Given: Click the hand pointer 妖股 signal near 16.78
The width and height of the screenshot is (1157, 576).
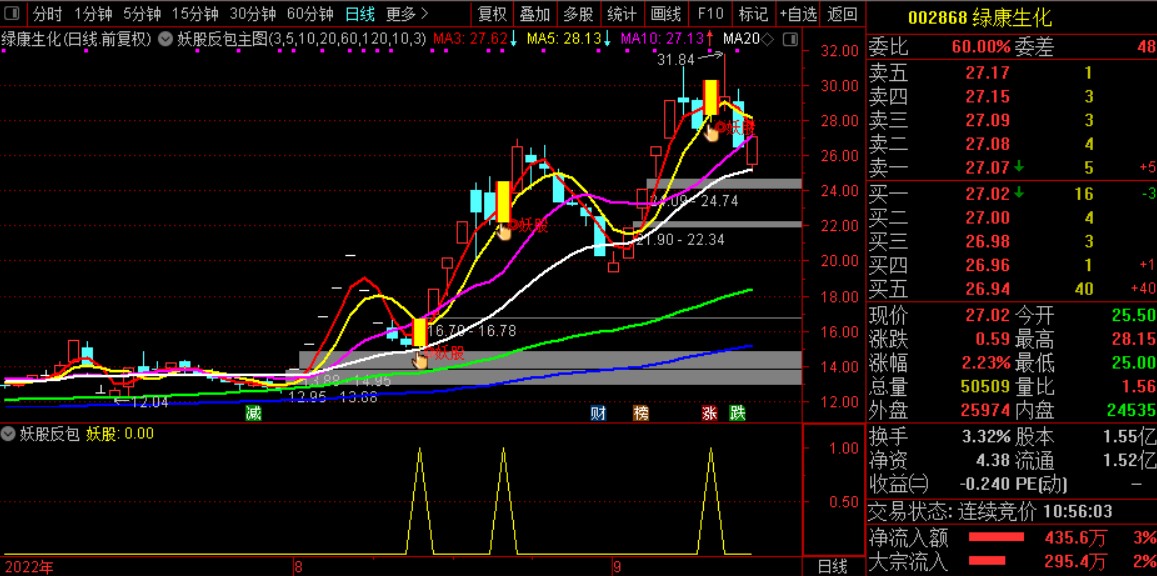Looking at the screenshot, I should click(x=420, y=359).
